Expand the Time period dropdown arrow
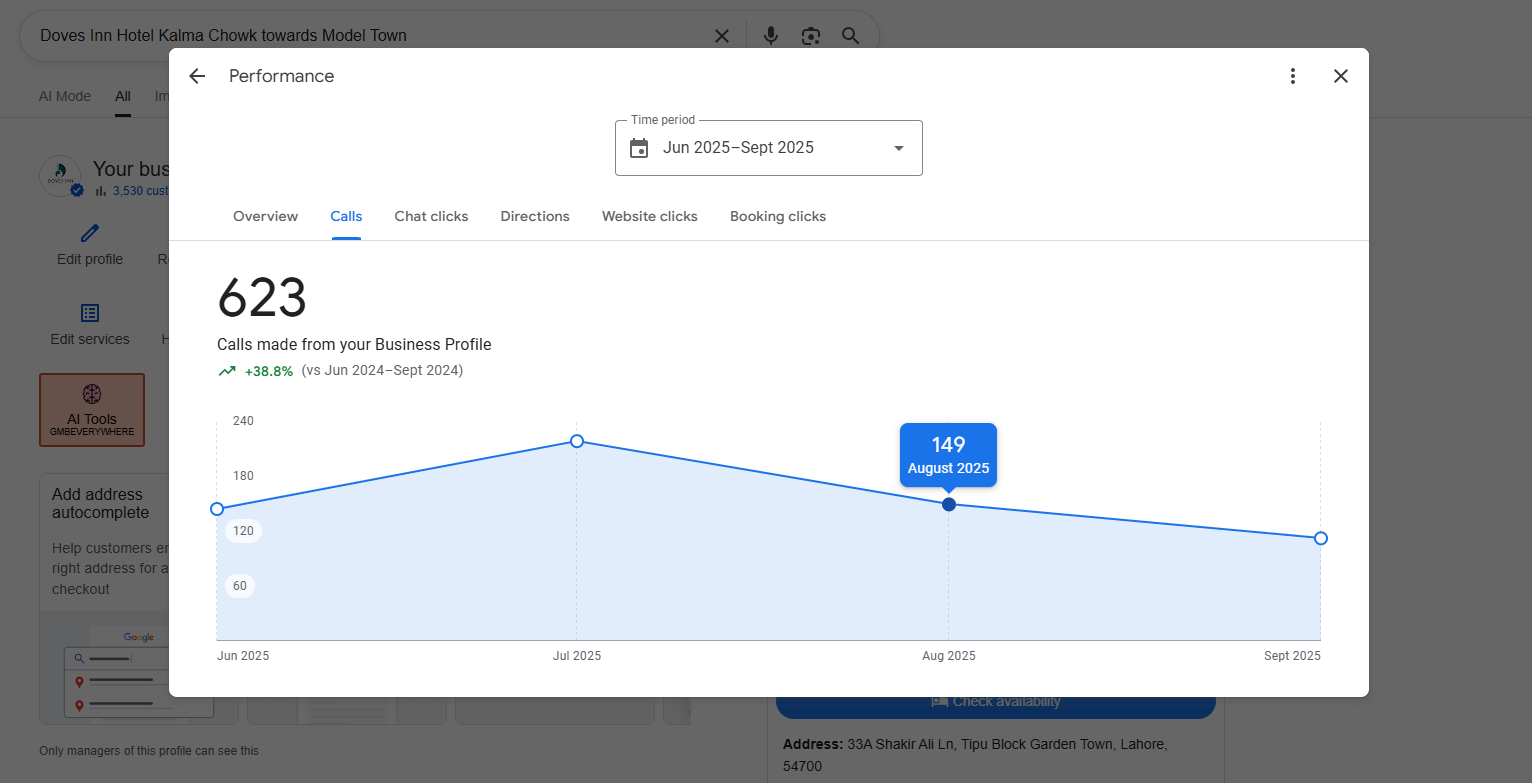 tap(898, 148)
